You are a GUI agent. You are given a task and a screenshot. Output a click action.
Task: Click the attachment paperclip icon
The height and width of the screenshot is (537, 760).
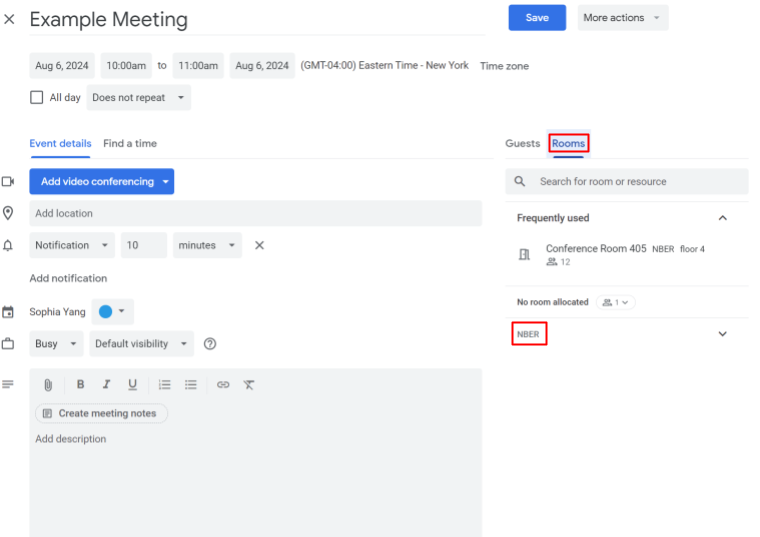47,385
